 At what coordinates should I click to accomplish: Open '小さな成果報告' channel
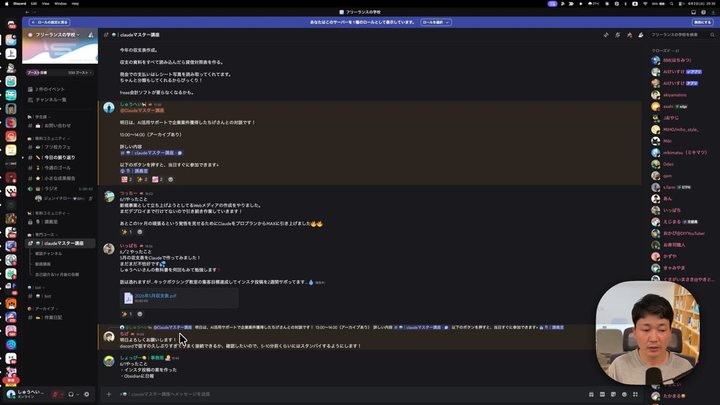tap(60, 178)
